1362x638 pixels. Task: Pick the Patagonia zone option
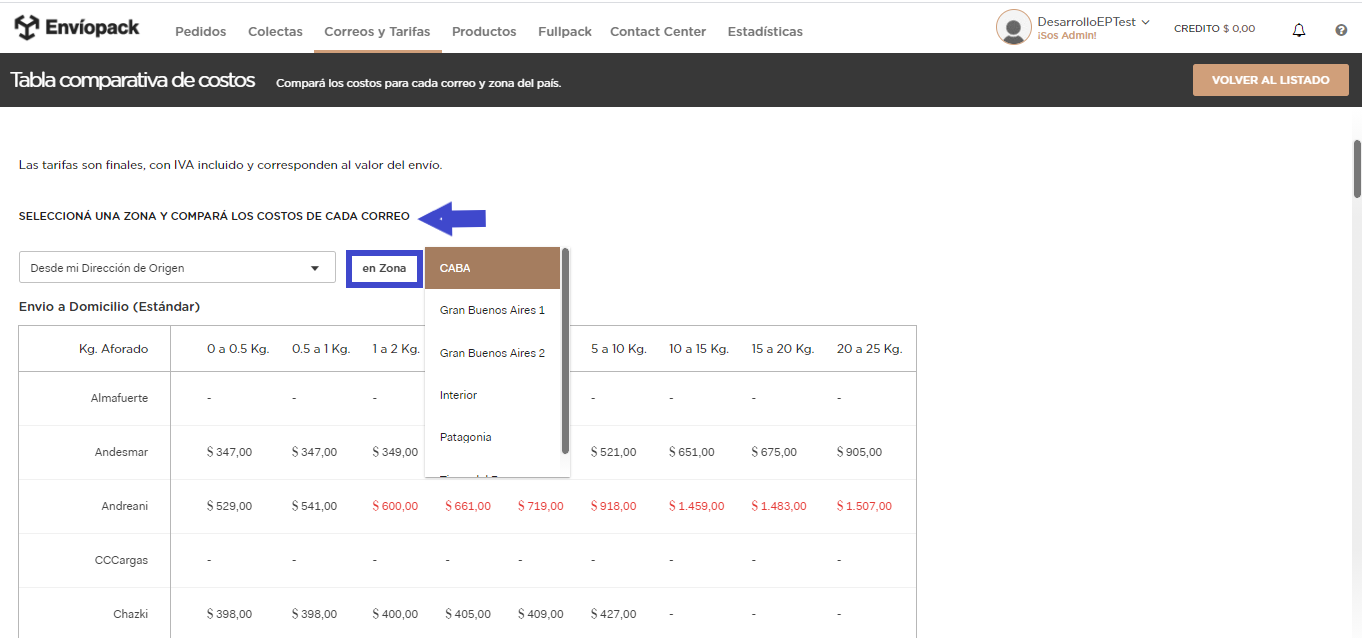(x=492, y=437)
